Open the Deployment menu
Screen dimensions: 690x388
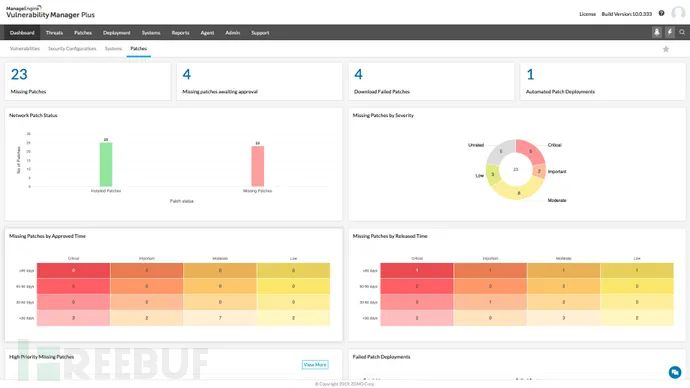[117, 33]
